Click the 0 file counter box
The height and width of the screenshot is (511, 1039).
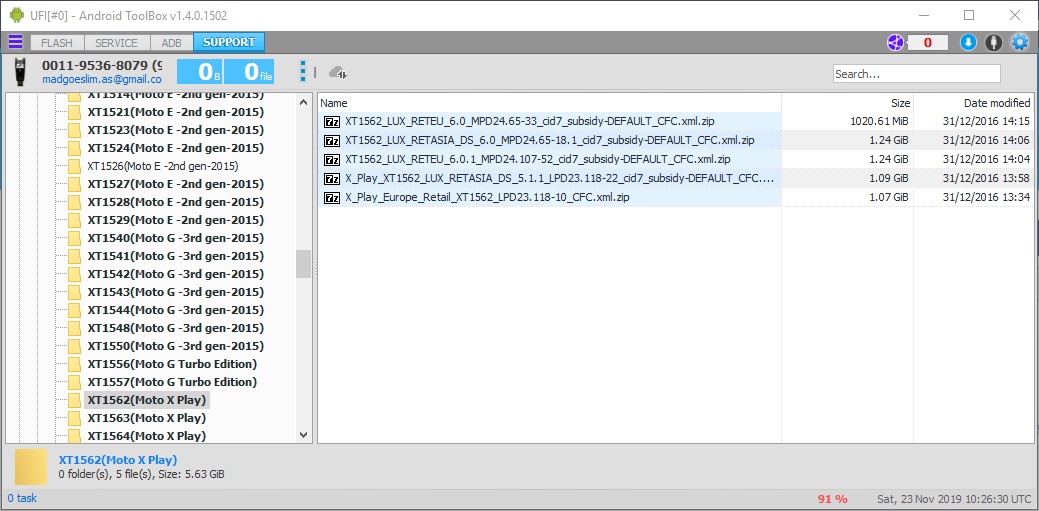[x=249, y=72]
